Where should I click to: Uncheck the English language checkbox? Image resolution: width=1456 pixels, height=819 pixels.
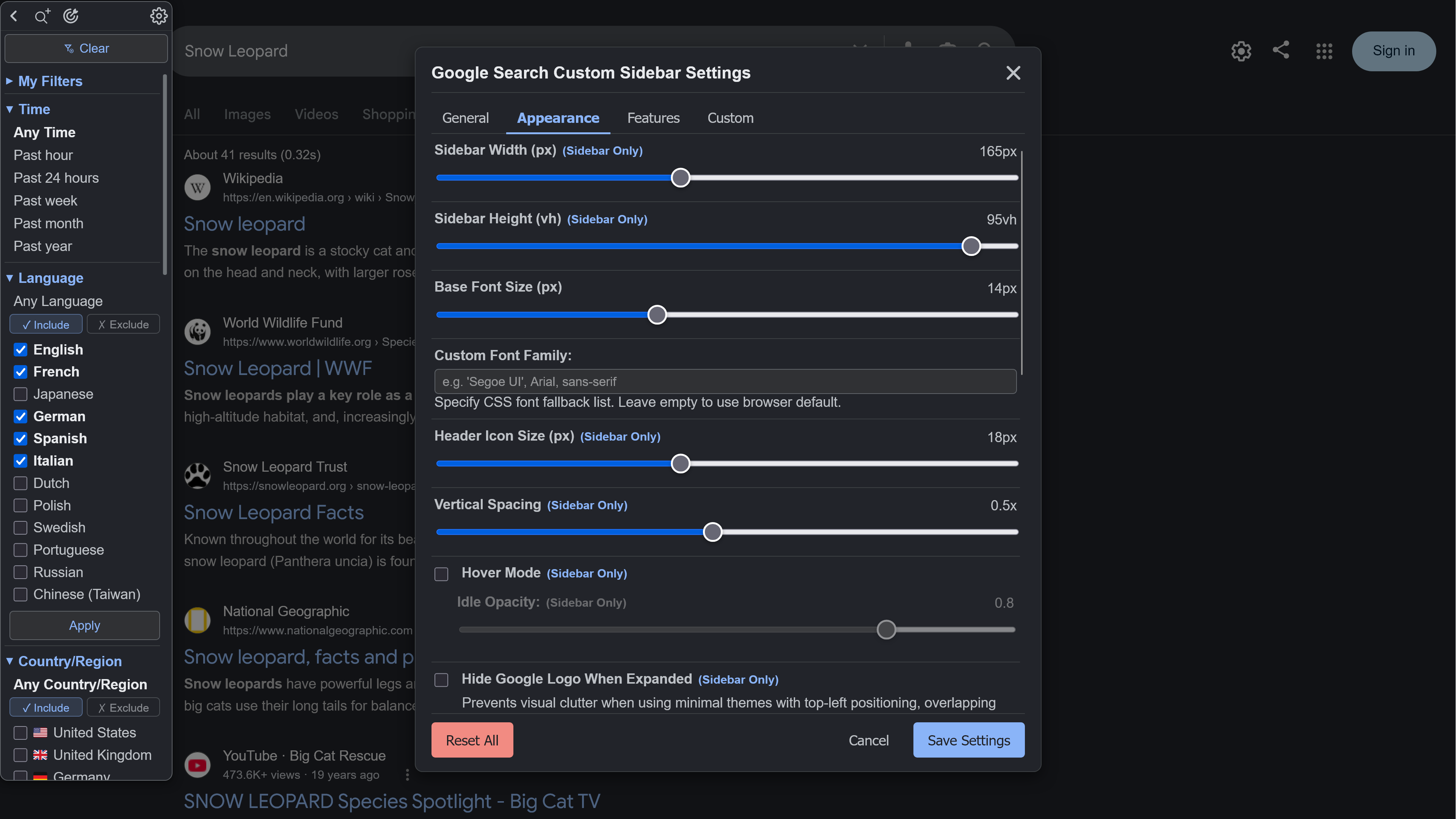20,350
